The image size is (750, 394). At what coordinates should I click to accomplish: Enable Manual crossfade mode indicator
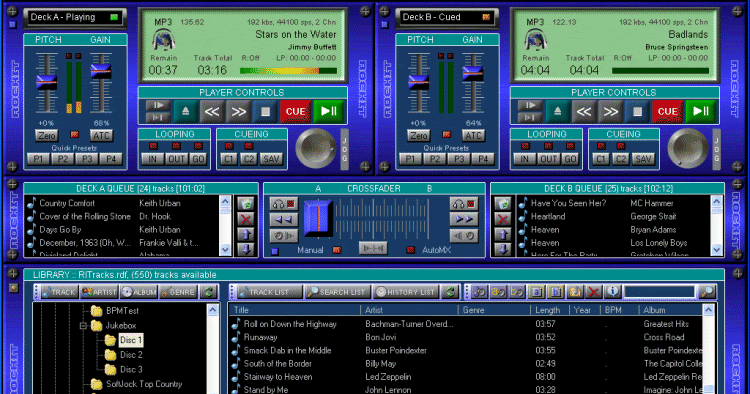(x=337, y=250)
